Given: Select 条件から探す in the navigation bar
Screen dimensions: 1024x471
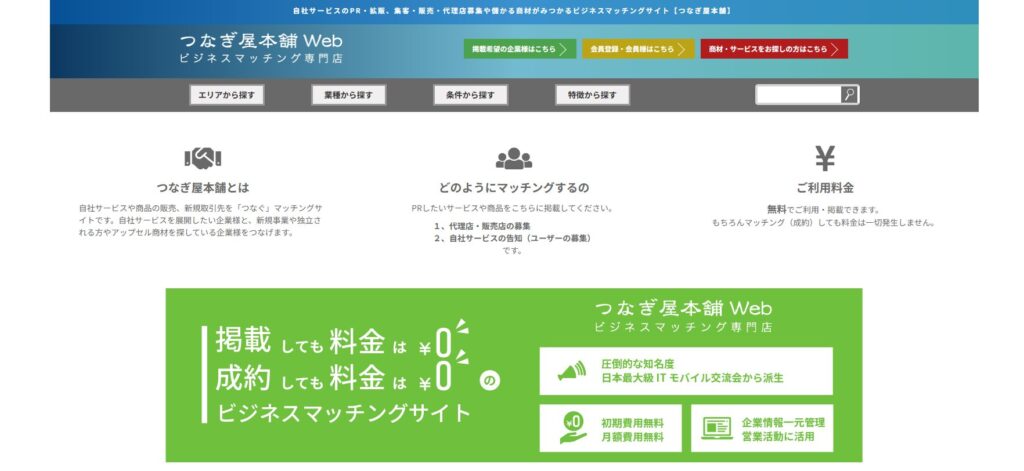Looking at the screenshot, I should pyautogui.click(x=470, y=95).
